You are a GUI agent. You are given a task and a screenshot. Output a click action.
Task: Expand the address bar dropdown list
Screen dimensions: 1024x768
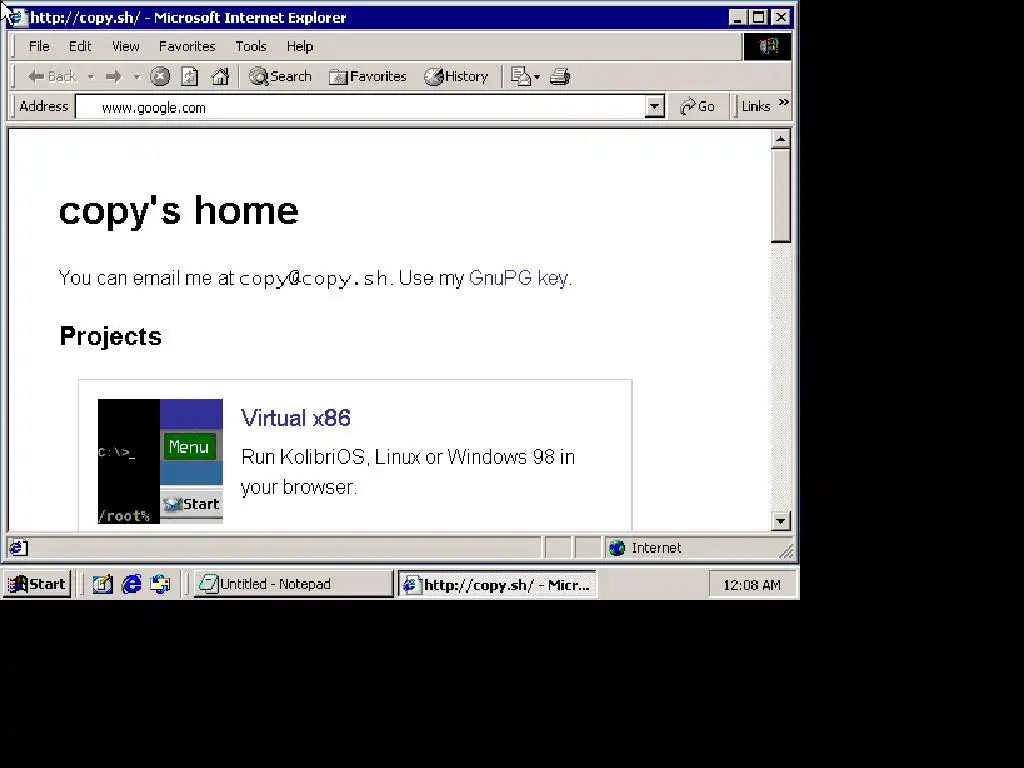pos(654,107)
